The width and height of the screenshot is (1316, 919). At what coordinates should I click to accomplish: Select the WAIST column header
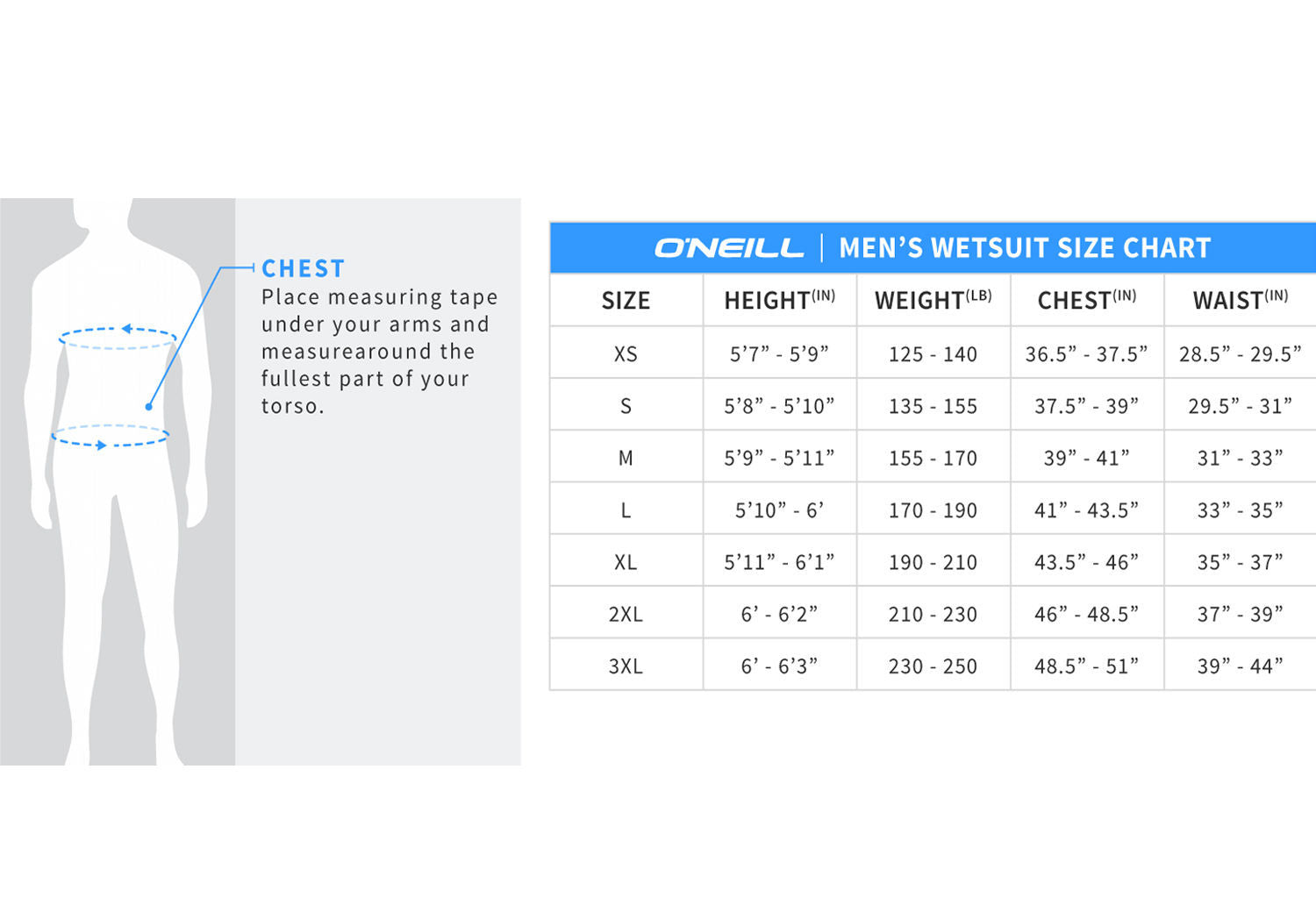click(x=1241, y=300)
